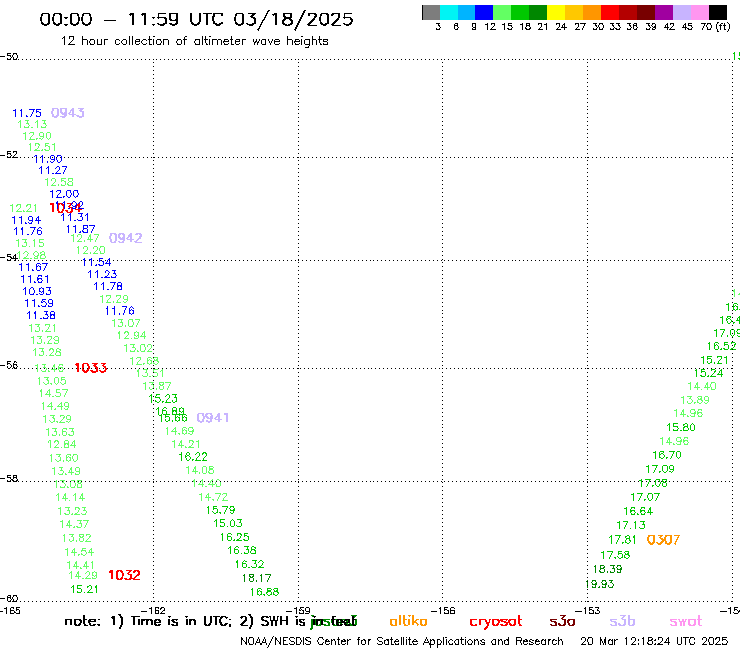
Task: Click the s3b satellite legend label
Action: (x=622, y=621)
